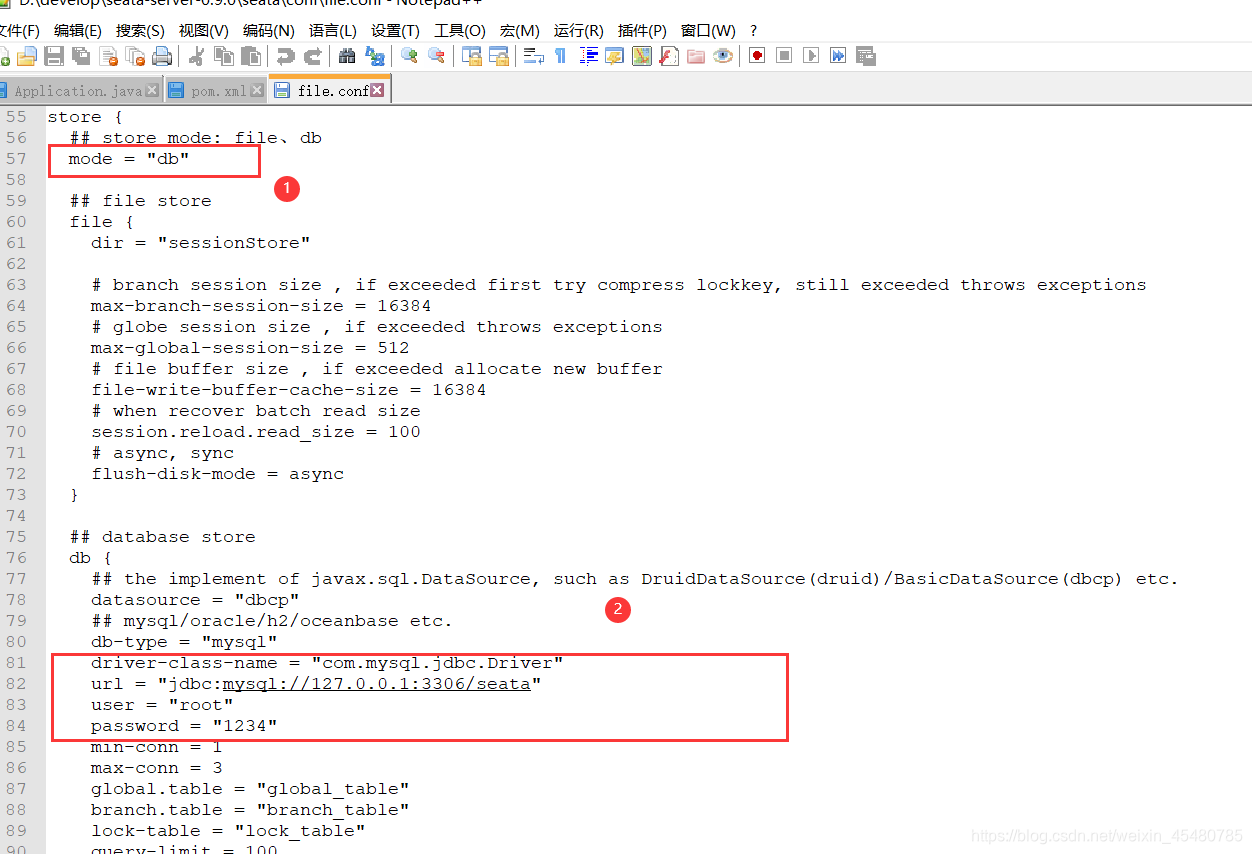Open a file with the toolbar Open icon
The height and width of the screenshot is (854, 1252).
pyautogui.click(x=27, y=56)
